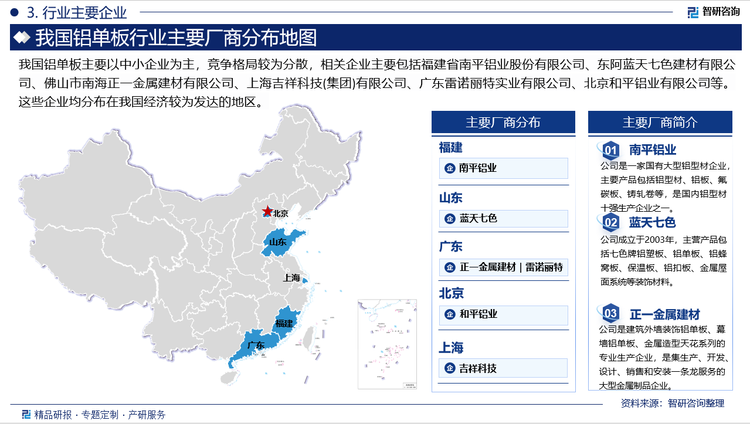
Task: Click the enterprise icon next to 吉祥科技
Action: [450, 368]
